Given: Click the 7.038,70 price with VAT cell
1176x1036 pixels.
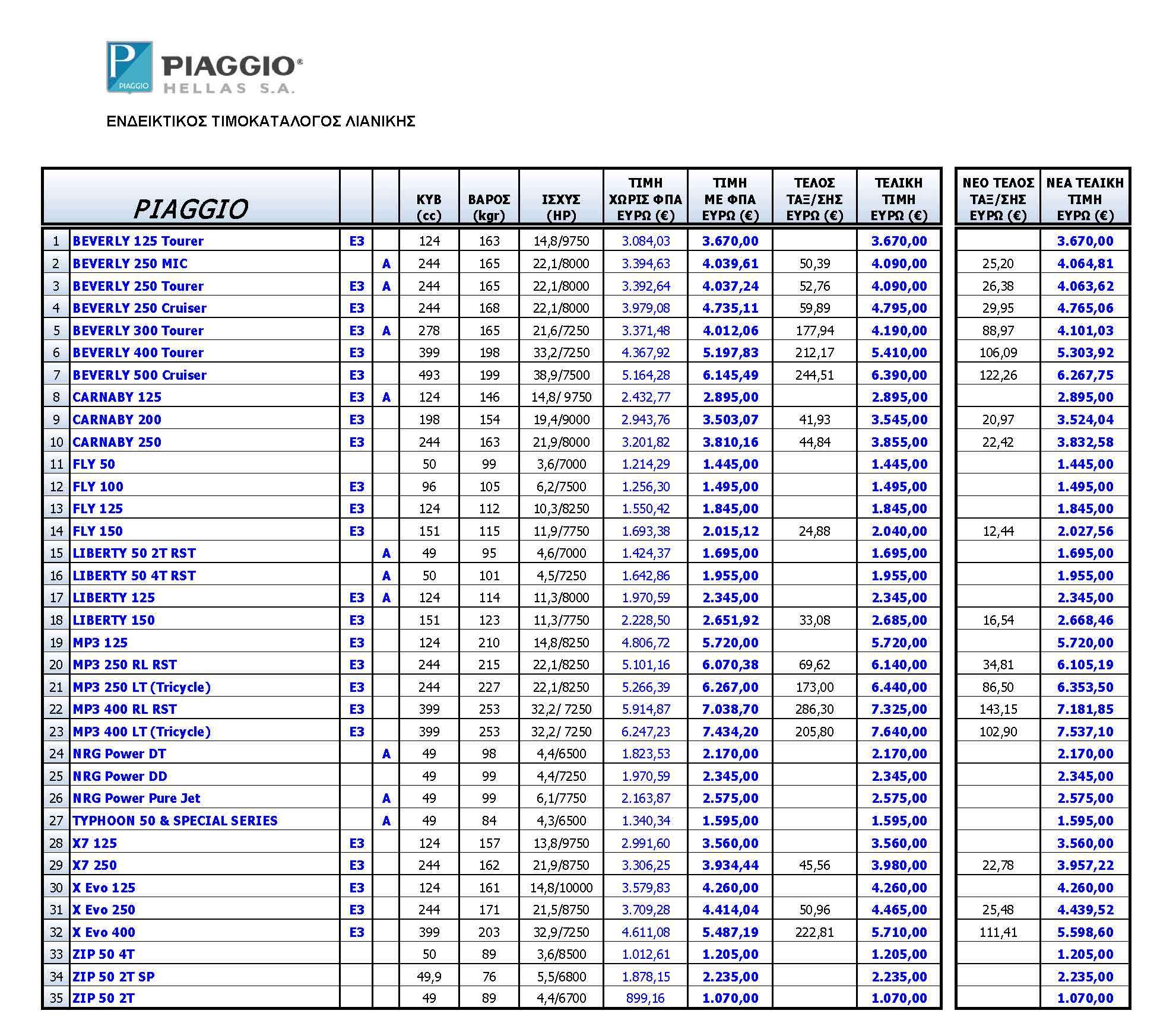Looking at the screenshot, I should [x=730, y=709].
